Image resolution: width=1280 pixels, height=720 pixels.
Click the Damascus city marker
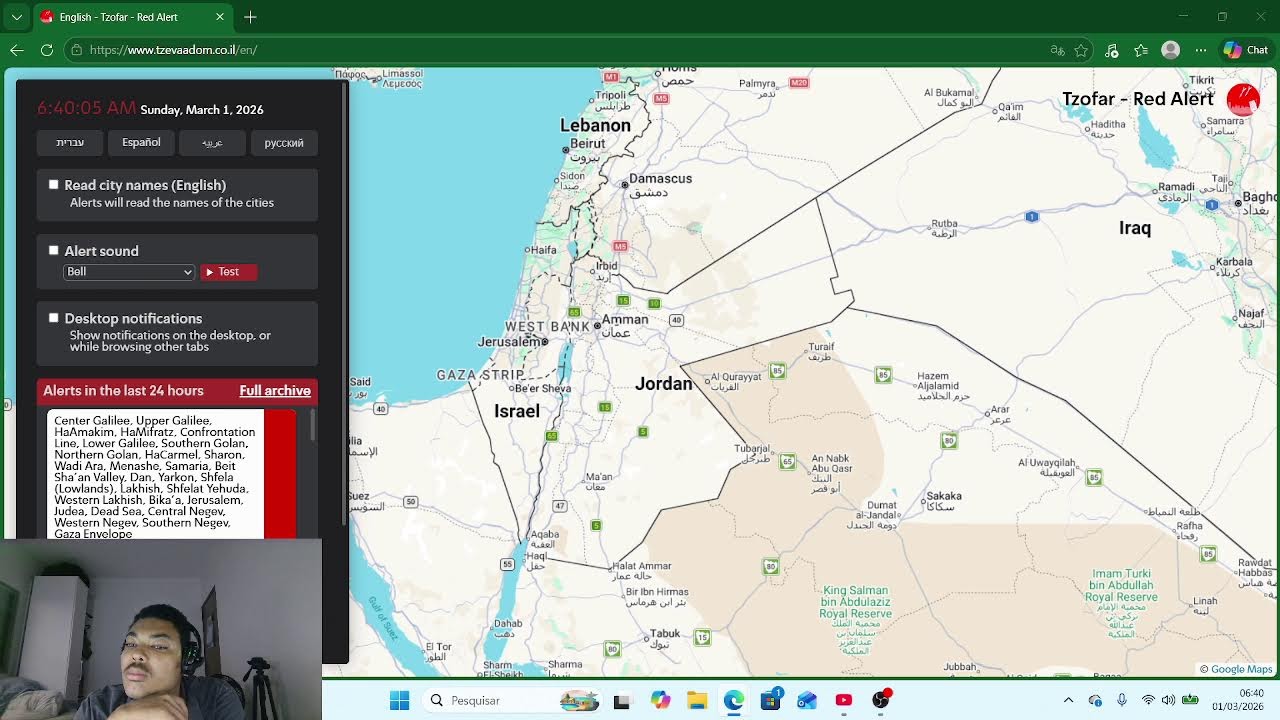point(625,185)
